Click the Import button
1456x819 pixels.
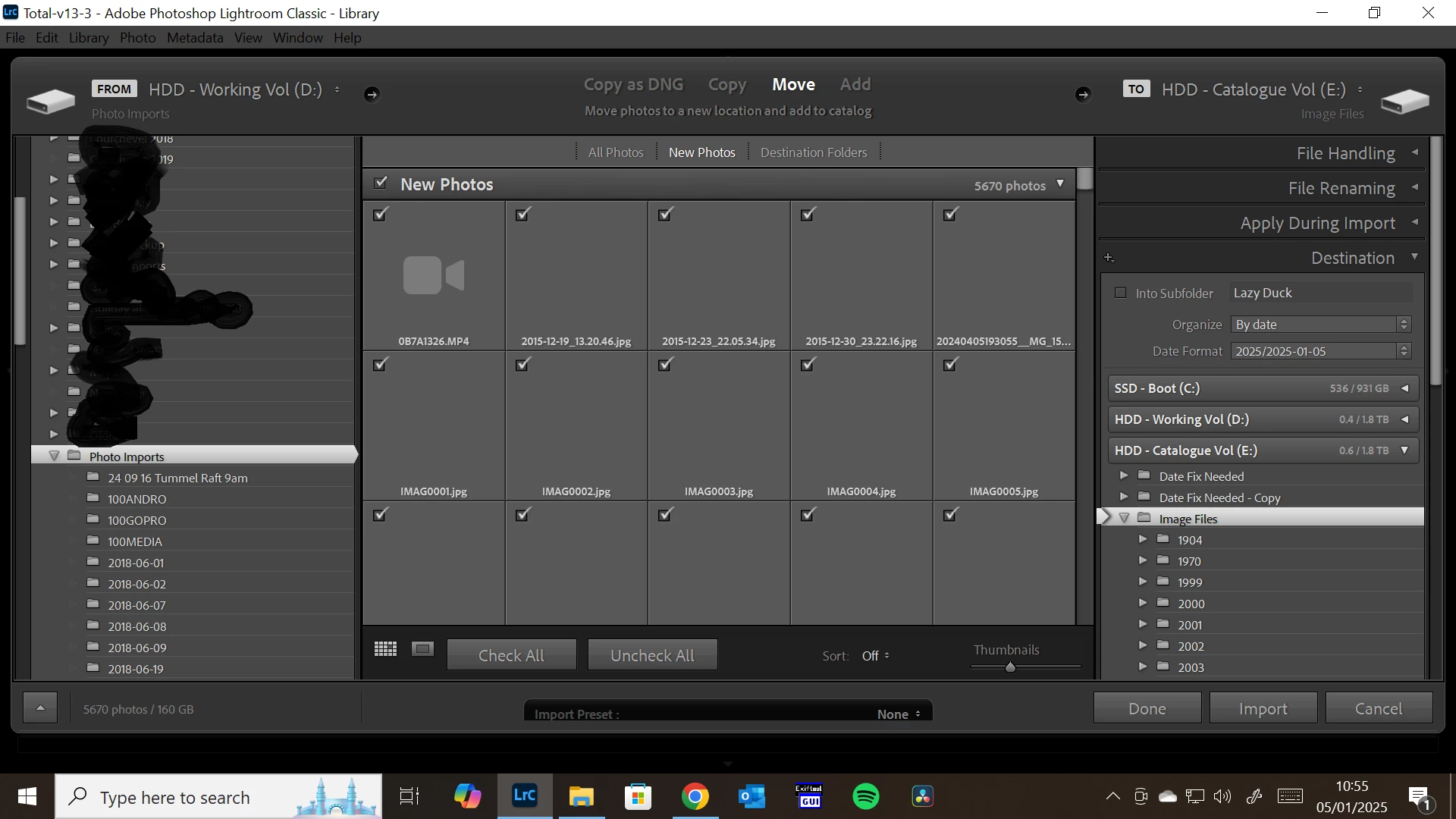[1263, 708]
